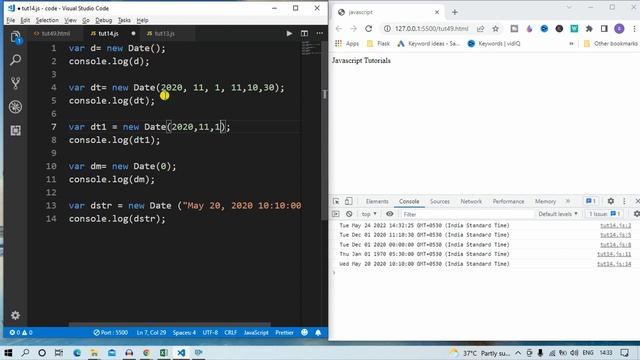Viewport: 640px width, 360px height.
Task: Bookmark this page with the star icon
Action: click(496, 29)
